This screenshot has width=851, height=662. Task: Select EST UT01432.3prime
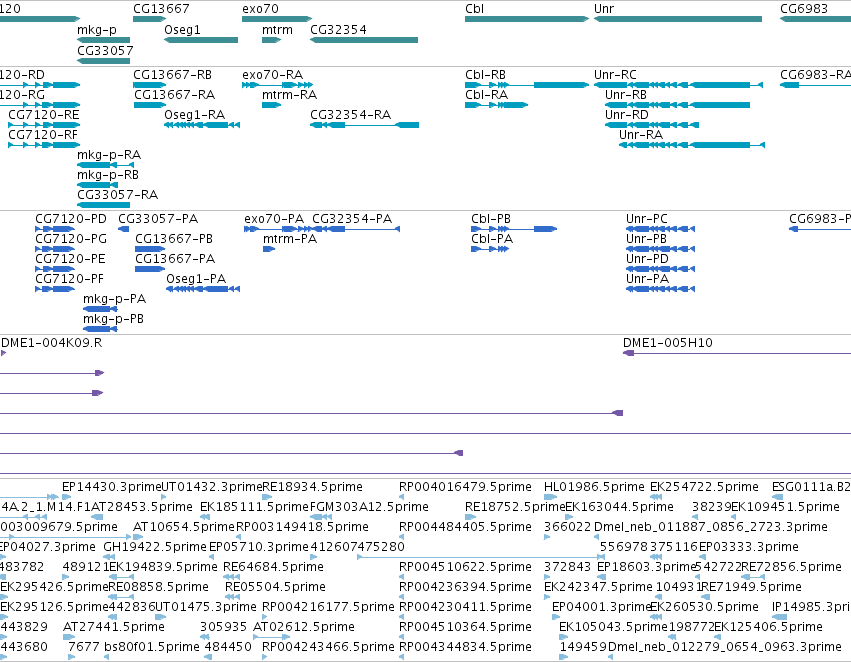(212, 487)
